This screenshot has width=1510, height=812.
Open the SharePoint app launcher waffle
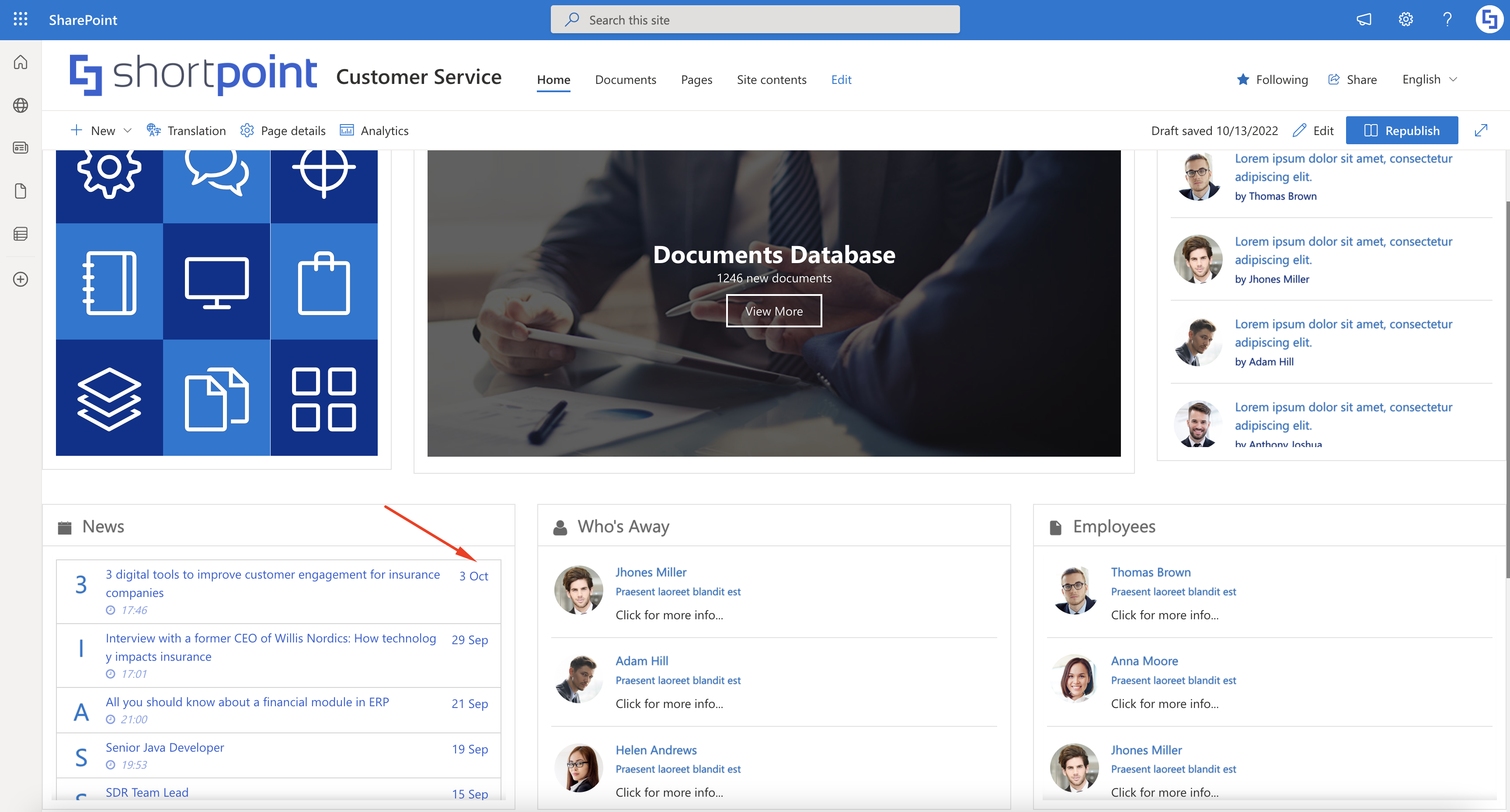(21, 19)
